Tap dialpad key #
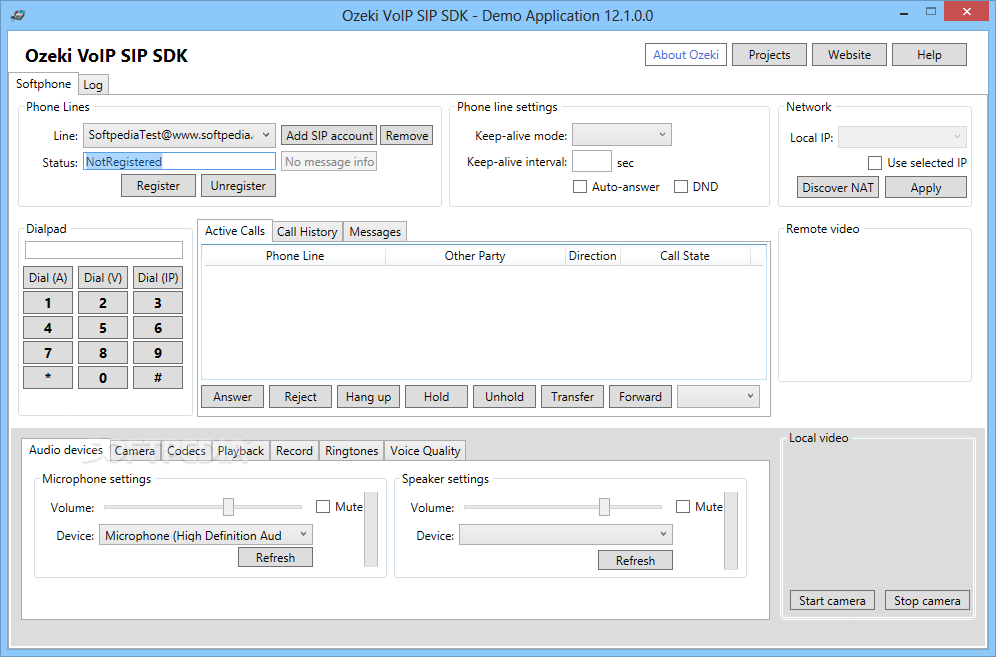Image resolution: width=996 pixels, height=657 pixels. point(158,377)
